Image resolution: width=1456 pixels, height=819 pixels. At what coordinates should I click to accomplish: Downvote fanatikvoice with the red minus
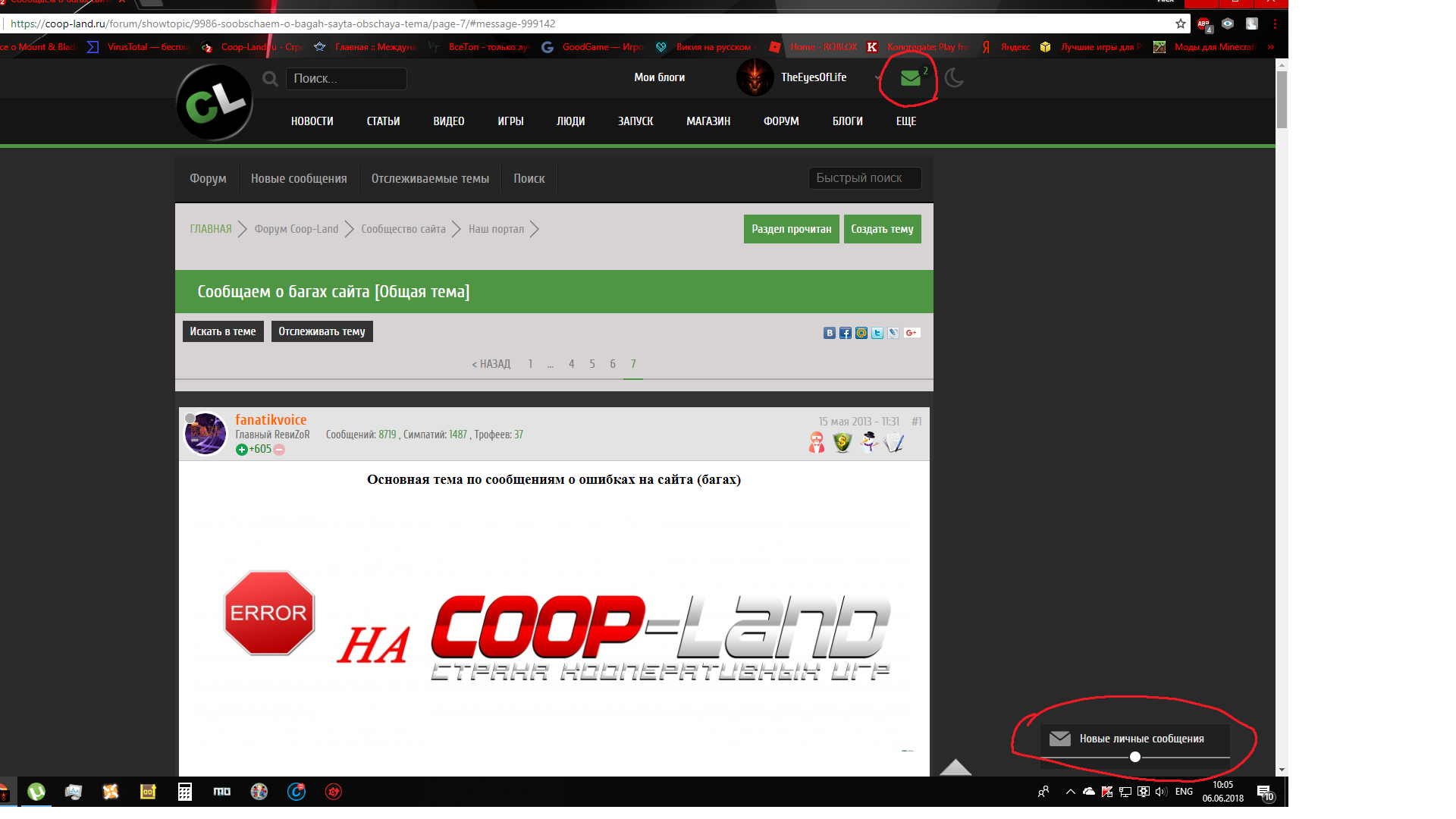click(x=279, y=450)
